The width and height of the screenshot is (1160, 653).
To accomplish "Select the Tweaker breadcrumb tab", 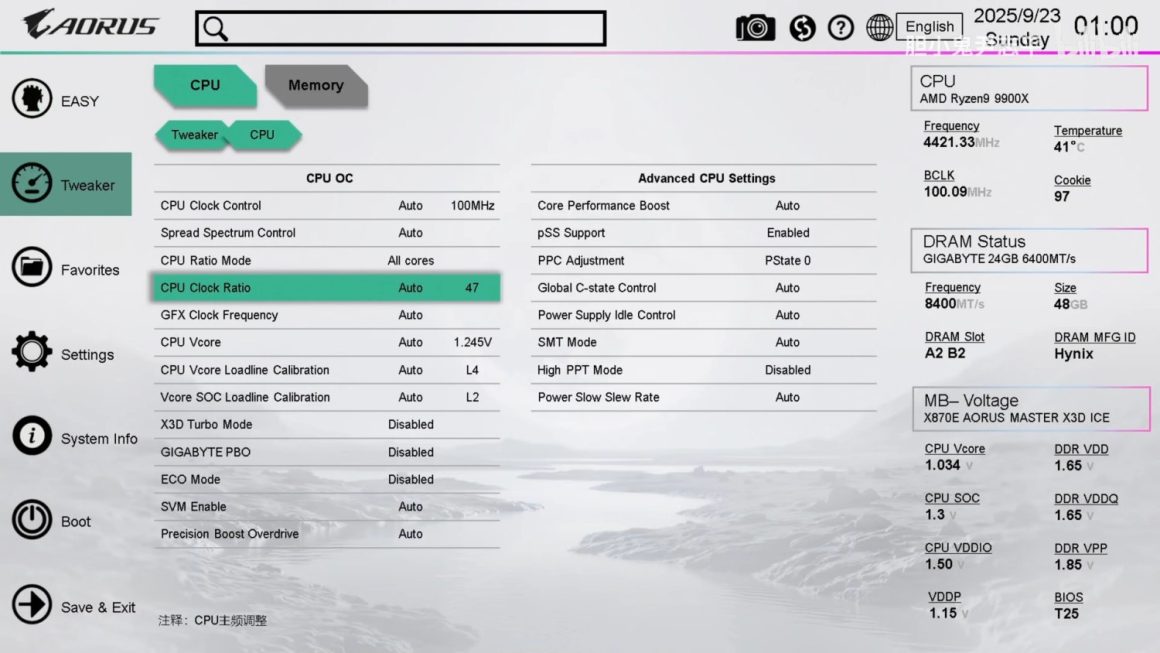I will 193,135.
